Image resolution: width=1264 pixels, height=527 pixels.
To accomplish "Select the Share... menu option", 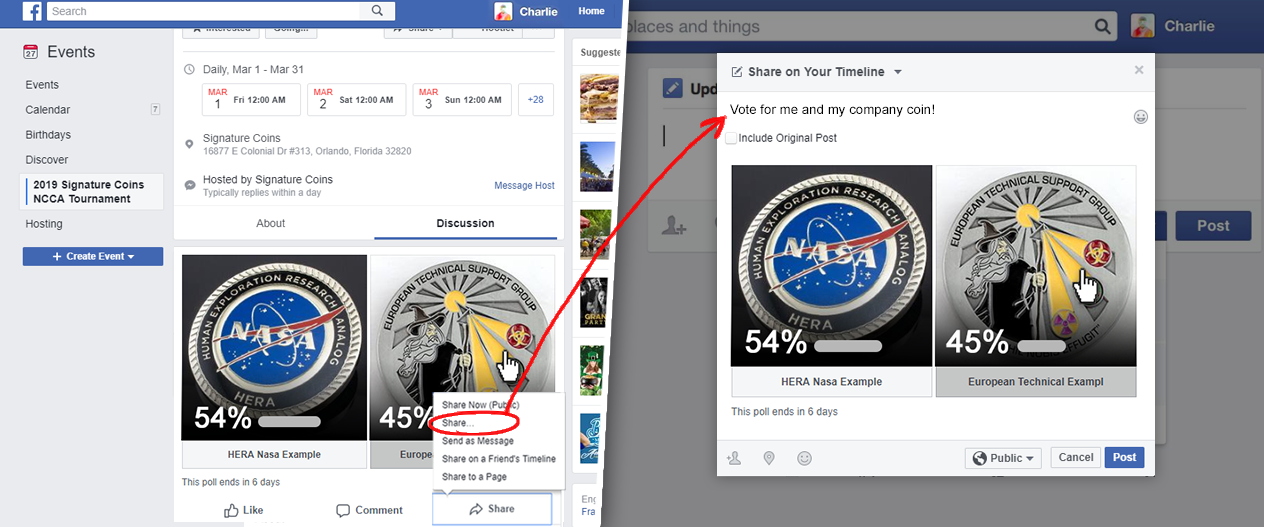I will coord(458,423).
